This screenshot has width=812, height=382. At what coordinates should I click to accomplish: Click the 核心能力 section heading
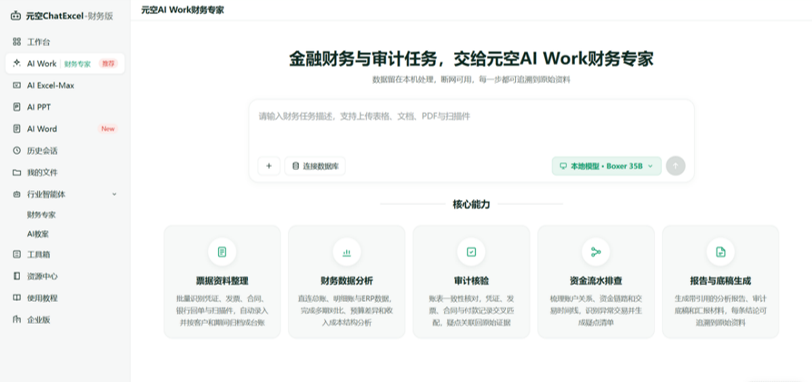point(471,204)
